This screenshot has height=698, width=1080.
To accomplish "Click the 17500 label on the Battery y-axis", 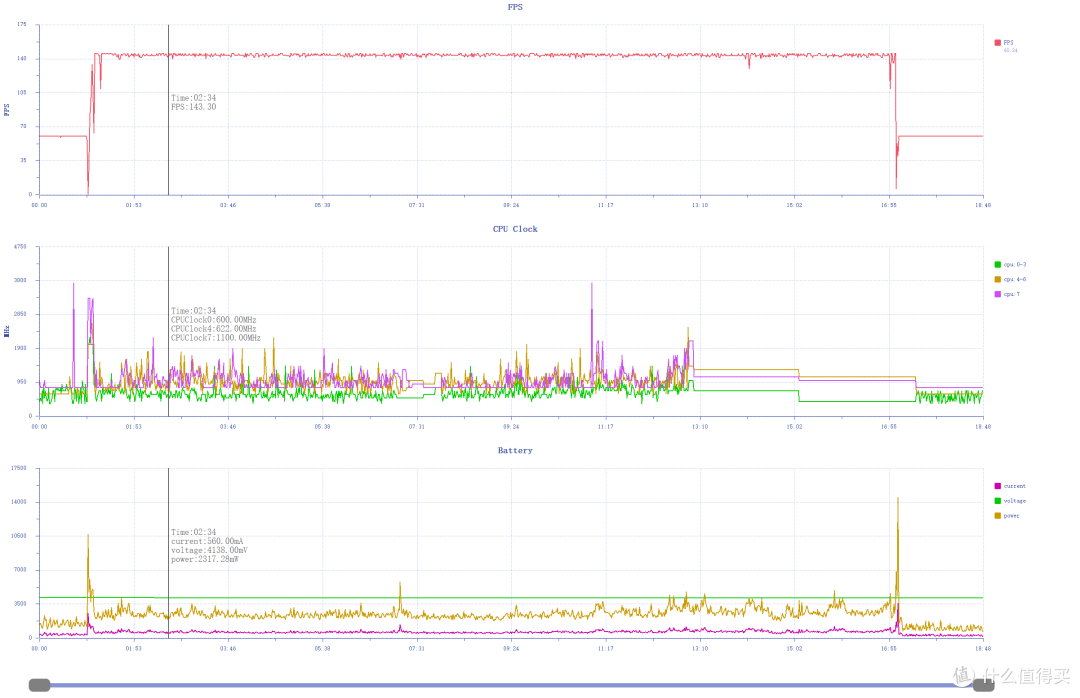I will click(x=19, y=468).
